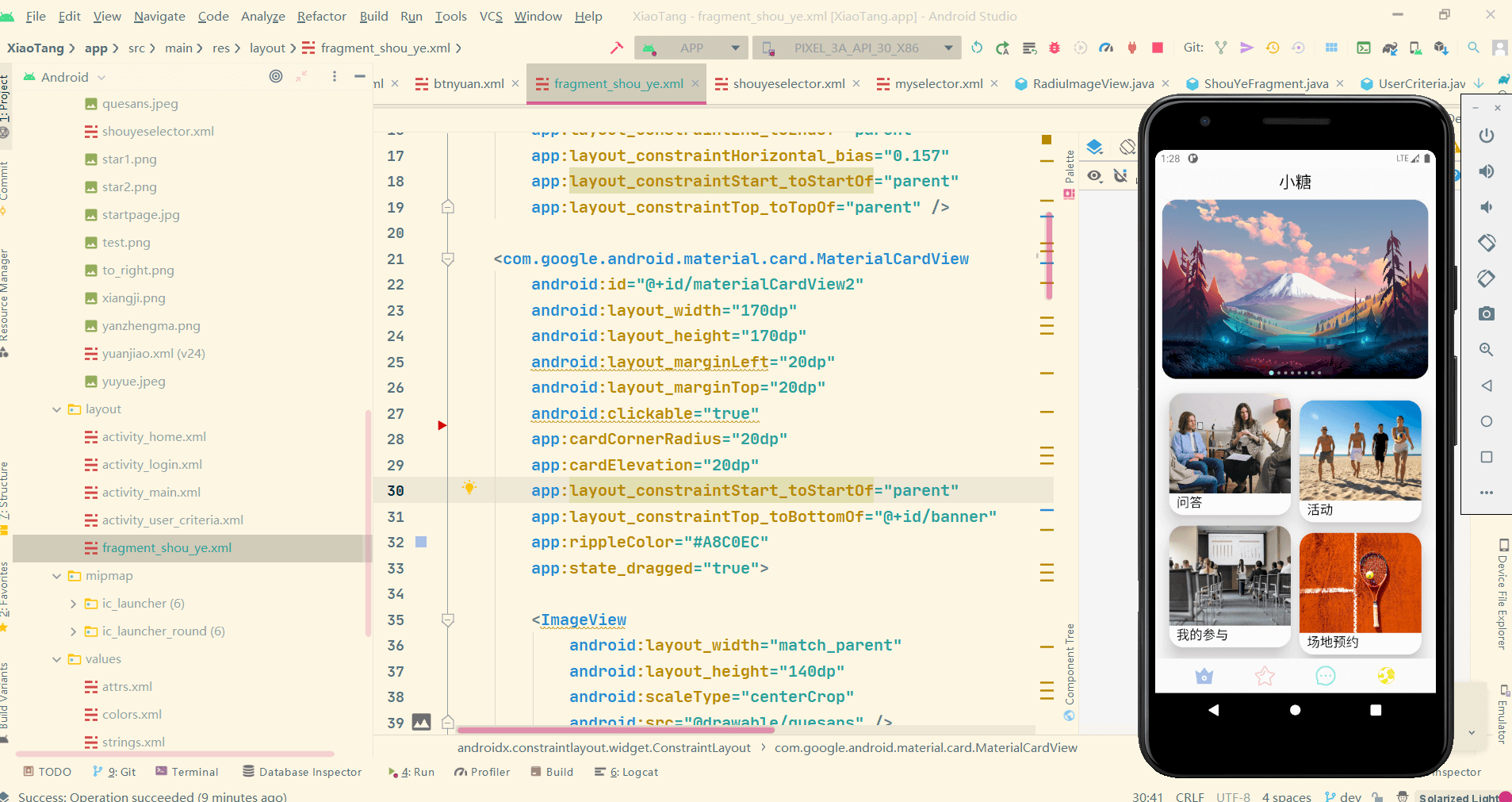Tap the star icon in emulator bottom navigation
The height and width of the screenshot is (802, 1512).
click(1265, 676)
